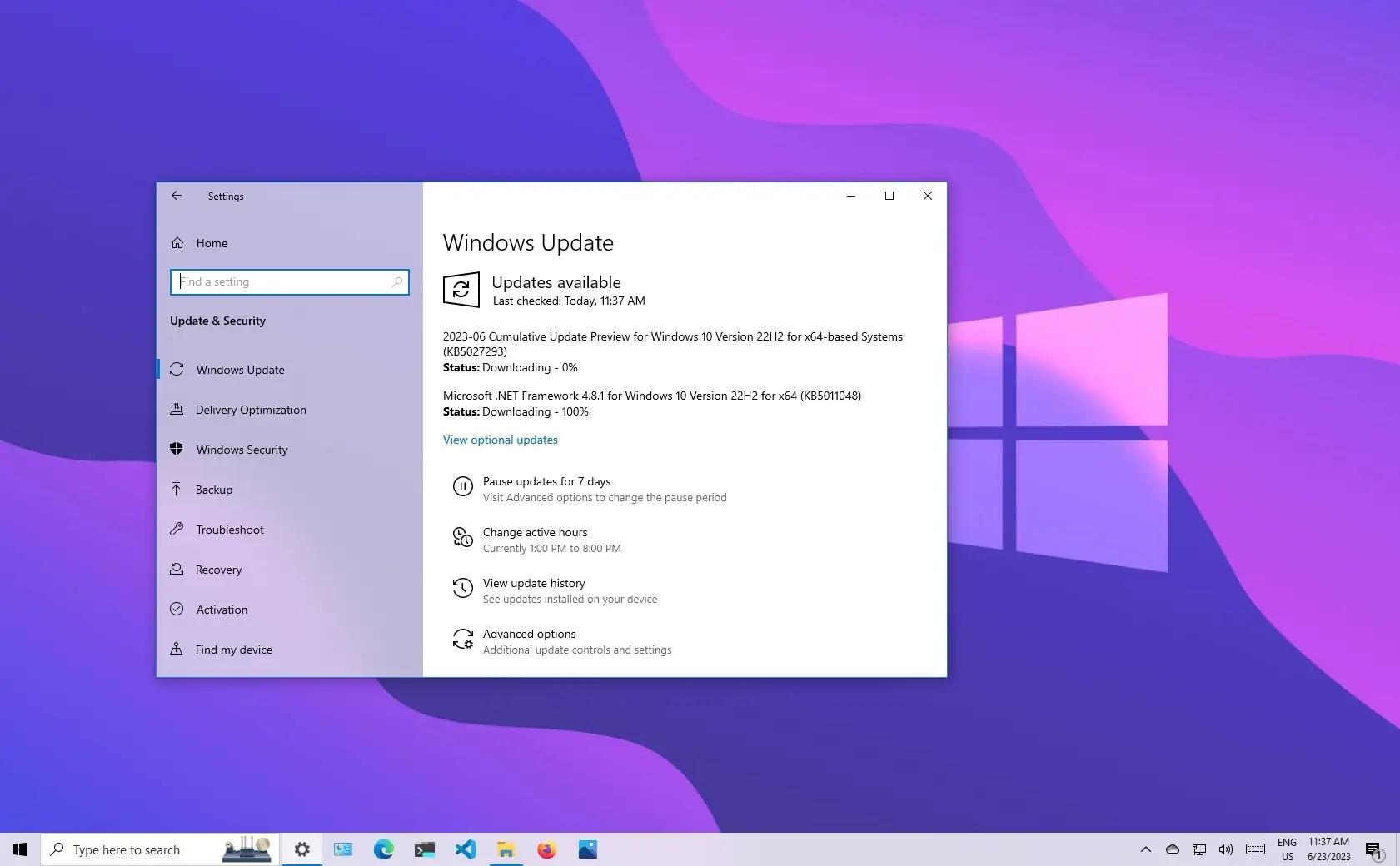Go back with the Settings back arrow

(x=177, y=196)
